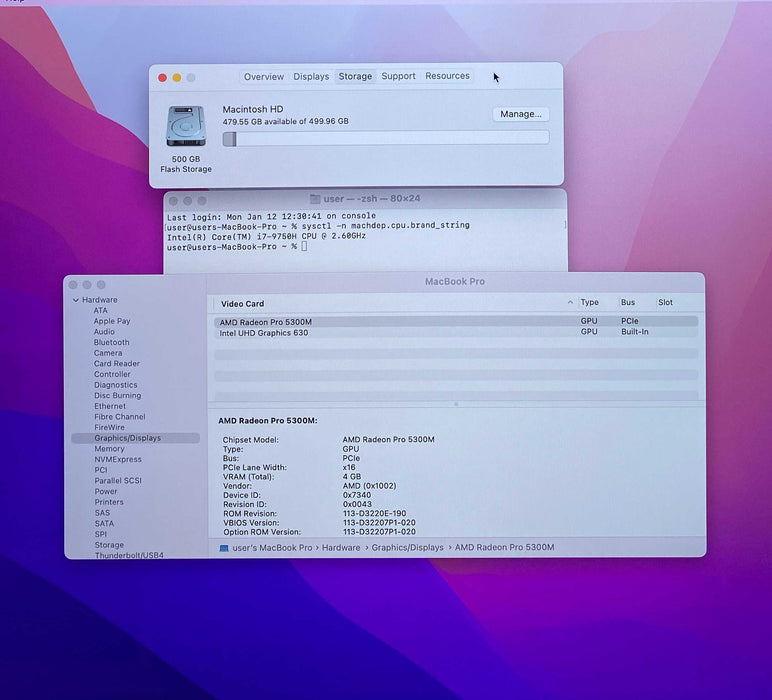This screenshot has height=700, width=772.
Task: Select FireWire in the sidebar
Action: point(109,427)
